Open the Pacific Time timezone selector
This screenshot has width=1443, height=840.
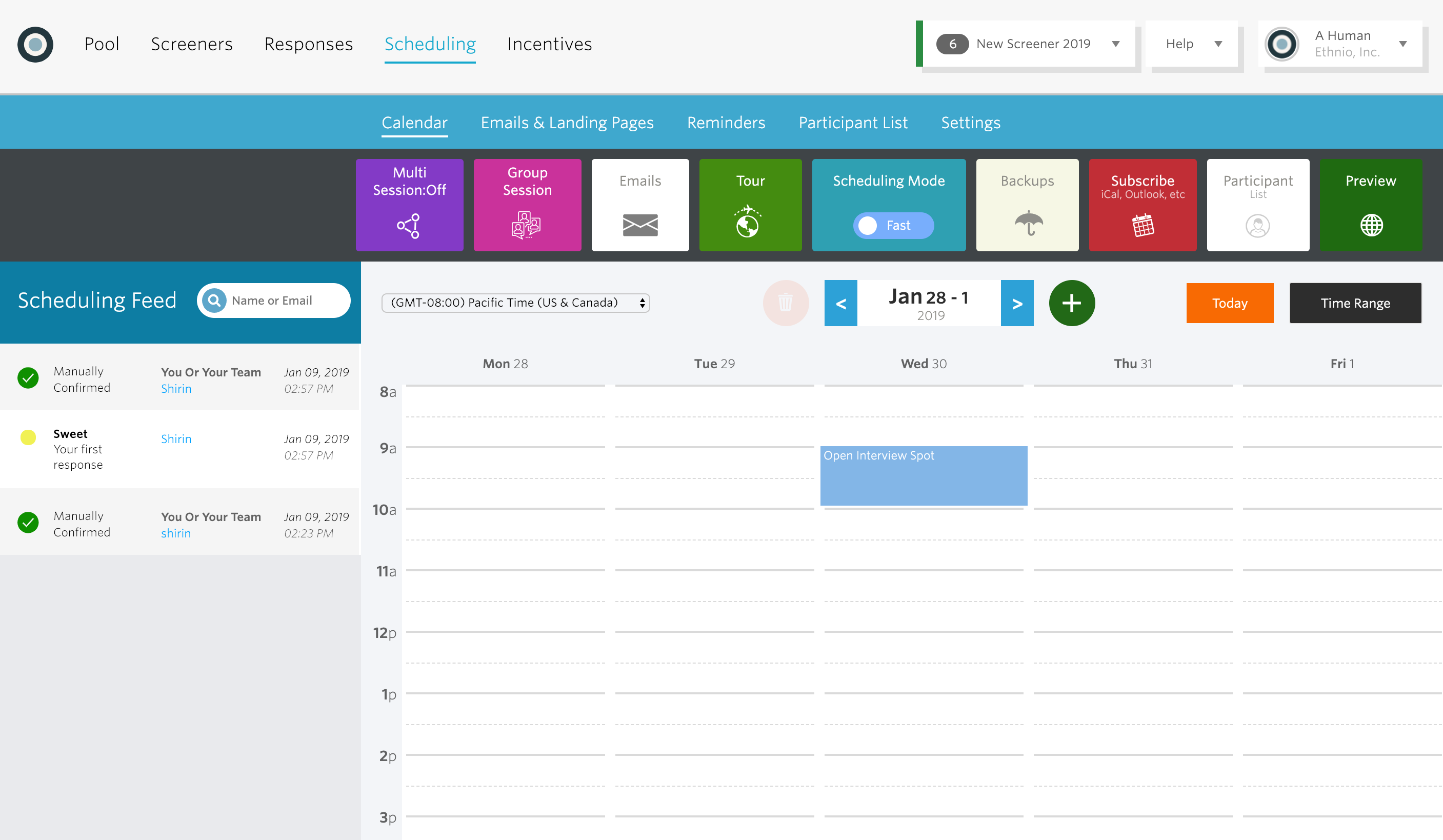515,303
